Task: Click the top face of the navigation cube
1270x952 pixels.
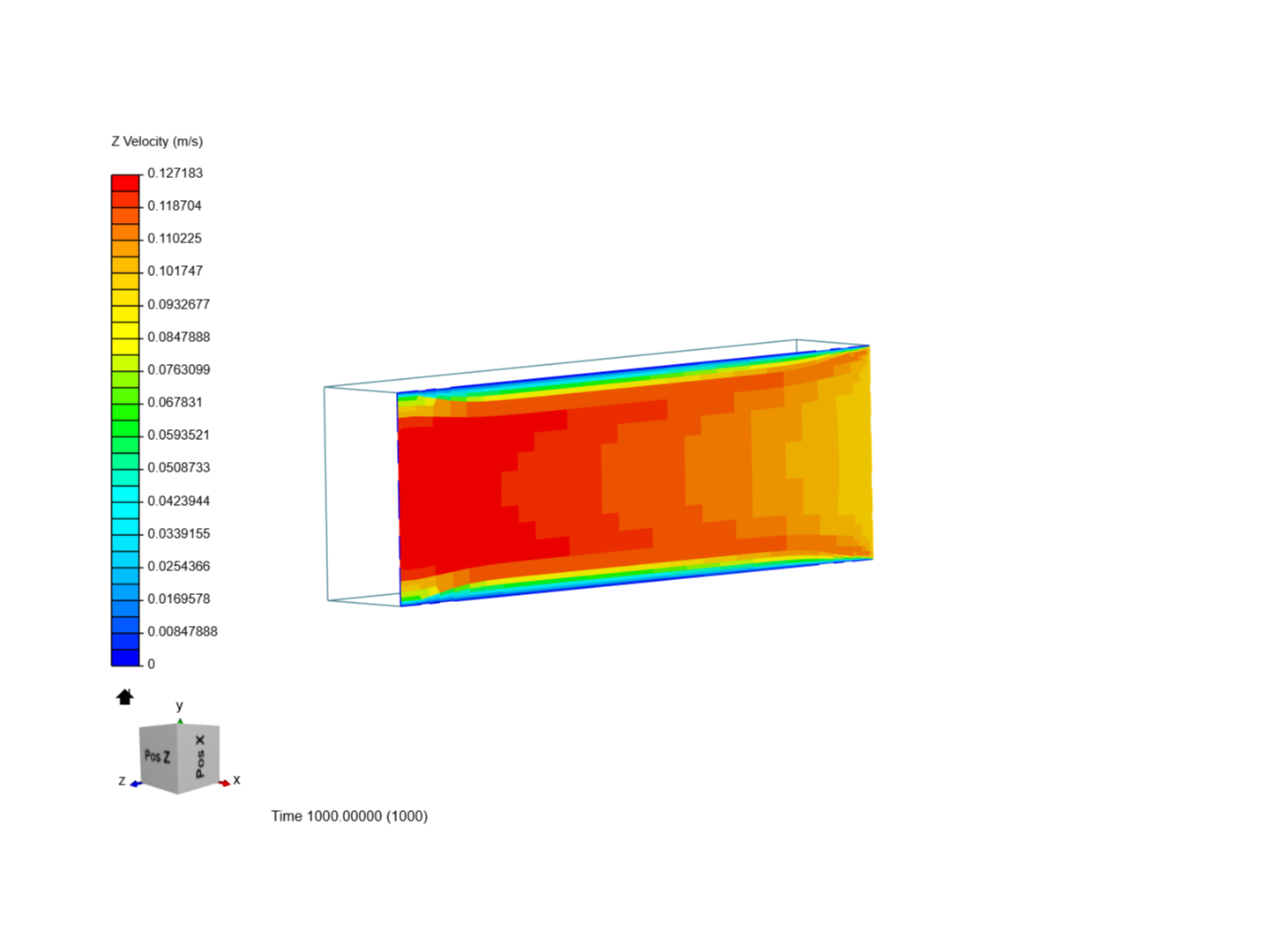Action: [180, 726]
